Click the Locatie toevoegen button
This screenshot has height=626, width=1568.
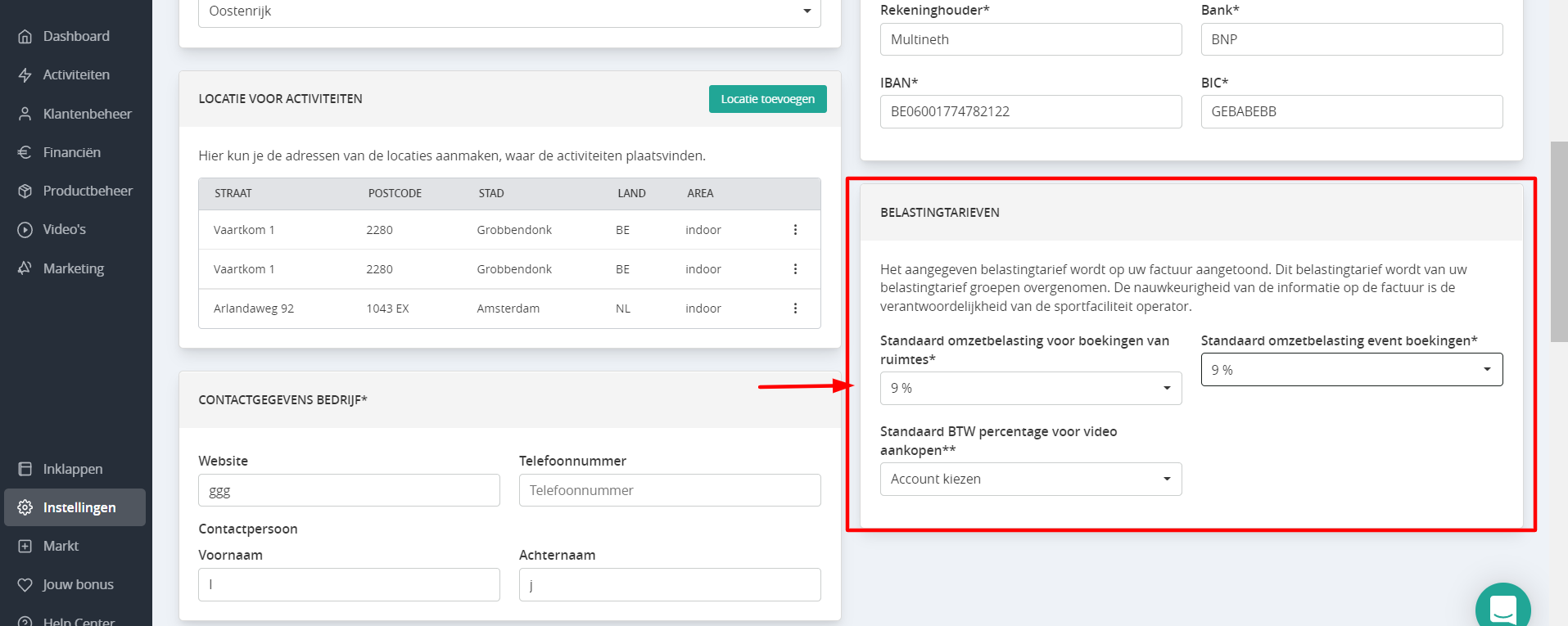click(767, 99)
